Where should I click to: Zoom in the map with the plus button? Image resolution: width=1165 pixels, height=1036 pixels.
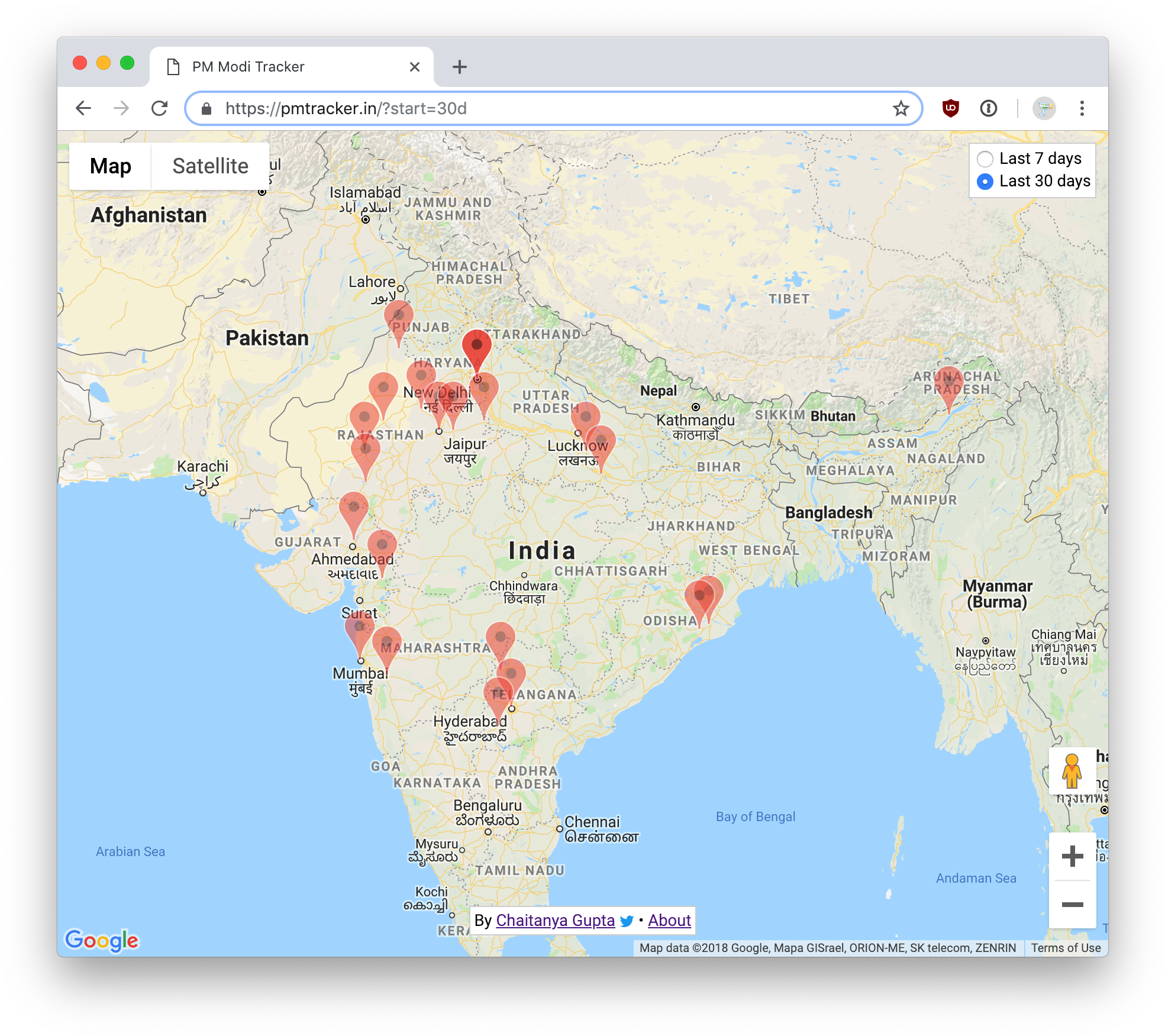click(x=1072, y=856)
